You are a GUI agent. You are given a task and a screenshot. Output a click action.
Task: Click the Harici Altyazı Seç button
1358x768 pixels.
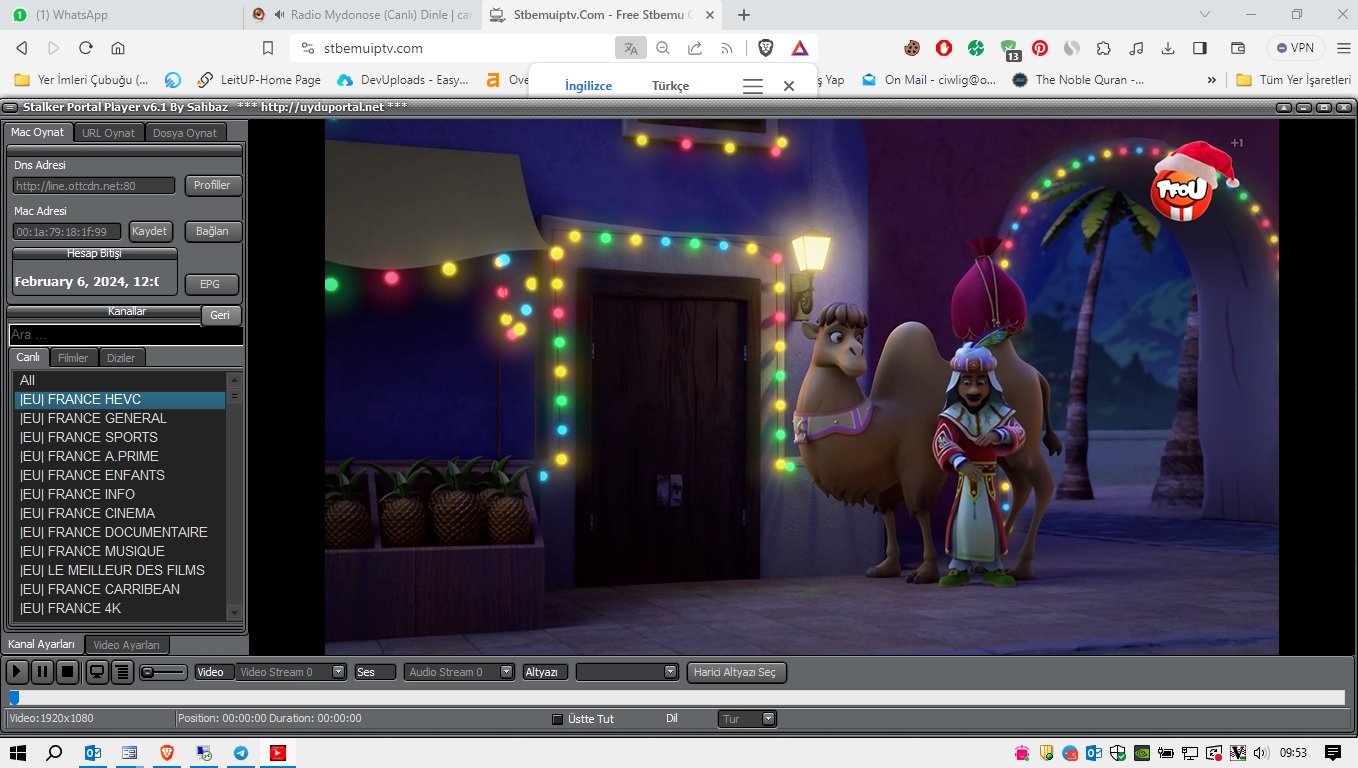pyautogui.click(x=737, y=672)
